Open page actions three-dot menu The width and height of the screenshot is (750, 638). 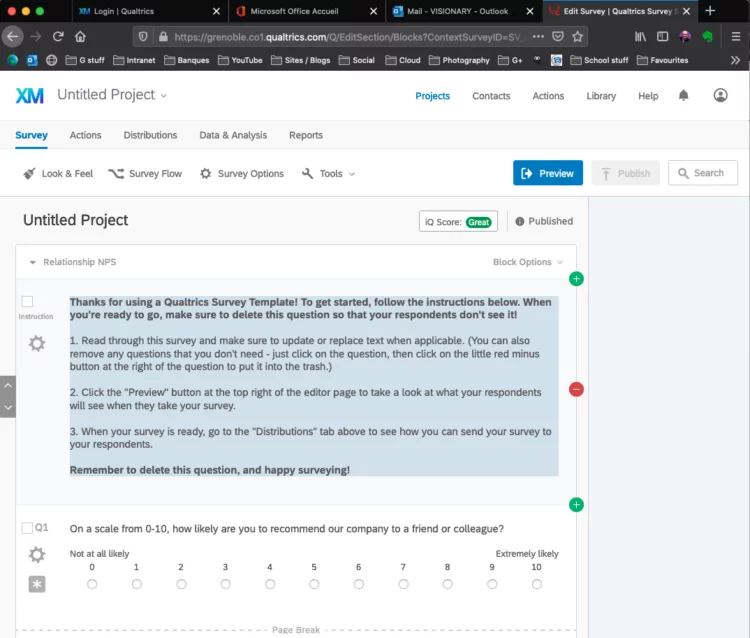[538, 37]
